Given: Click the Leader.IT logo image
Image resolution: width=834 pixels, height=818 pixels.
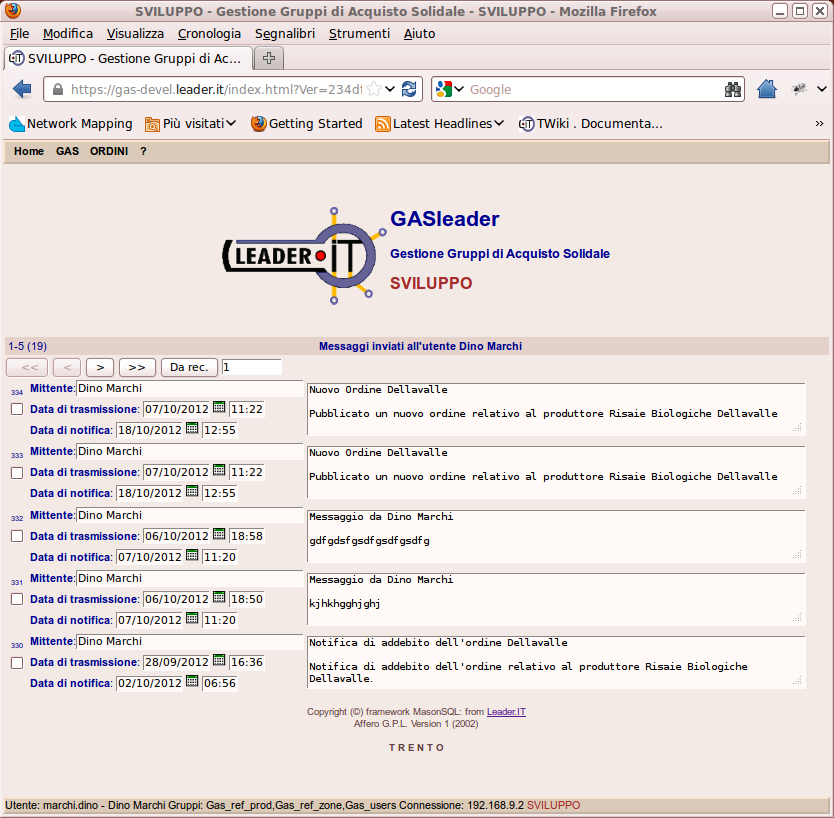Looking at the screenshot, I should [x=304, y=256].
